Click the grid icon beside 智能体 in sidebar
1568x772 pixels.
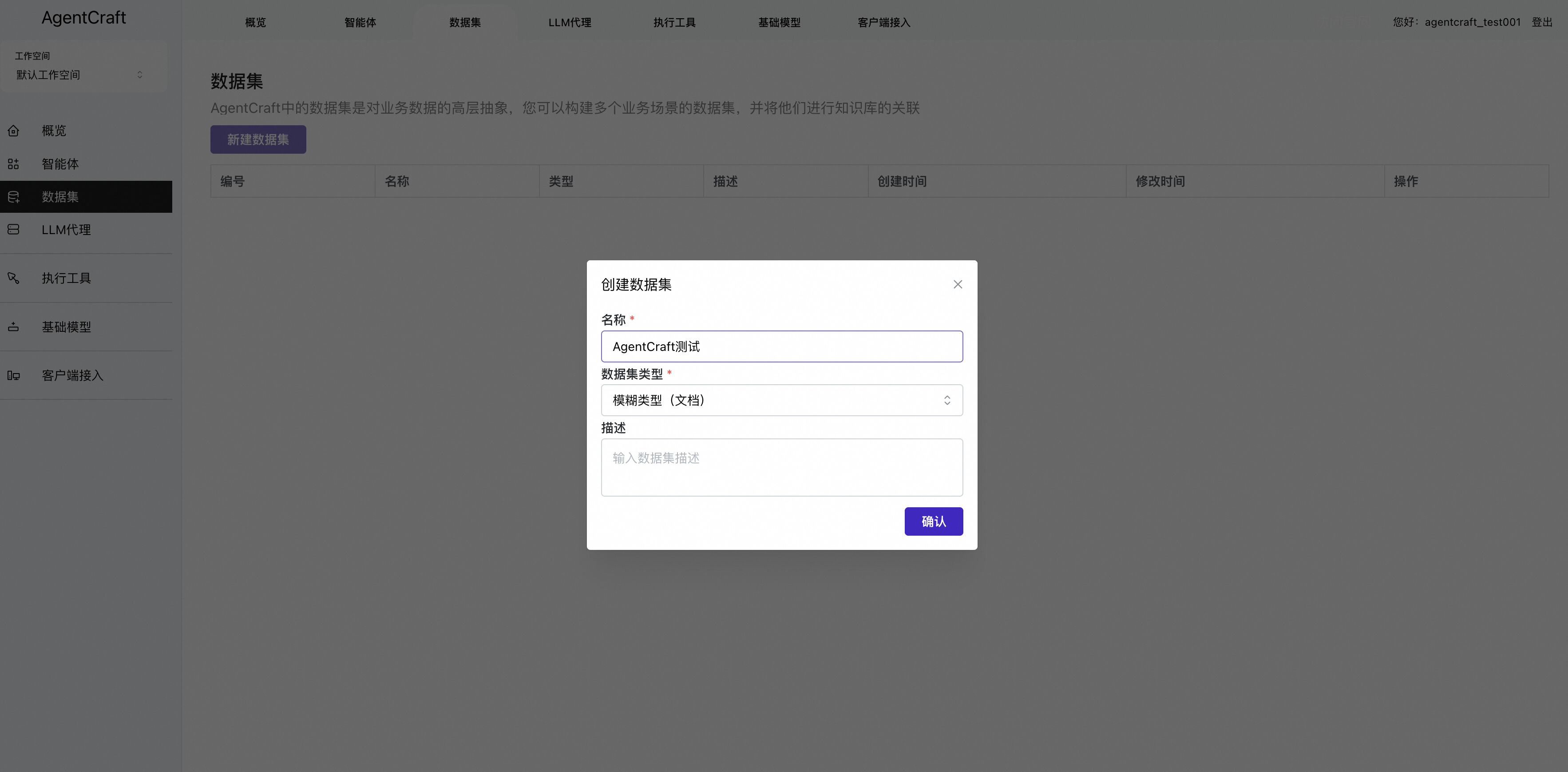(x=13, y=164)
